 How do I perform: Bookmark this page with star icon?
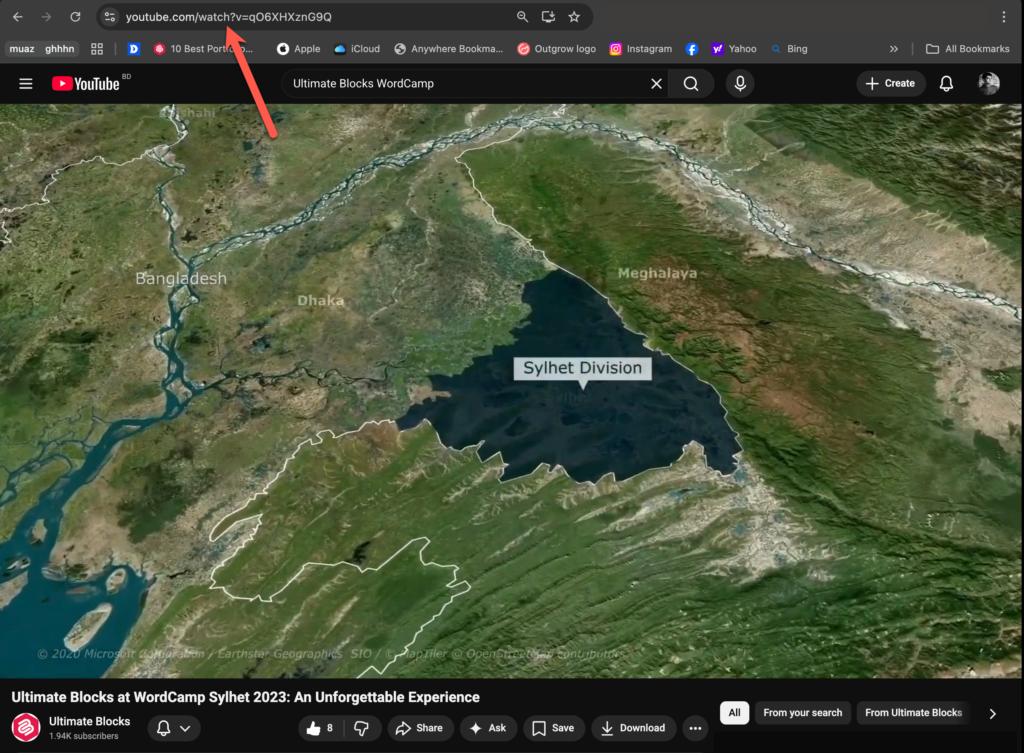point(574,17)
